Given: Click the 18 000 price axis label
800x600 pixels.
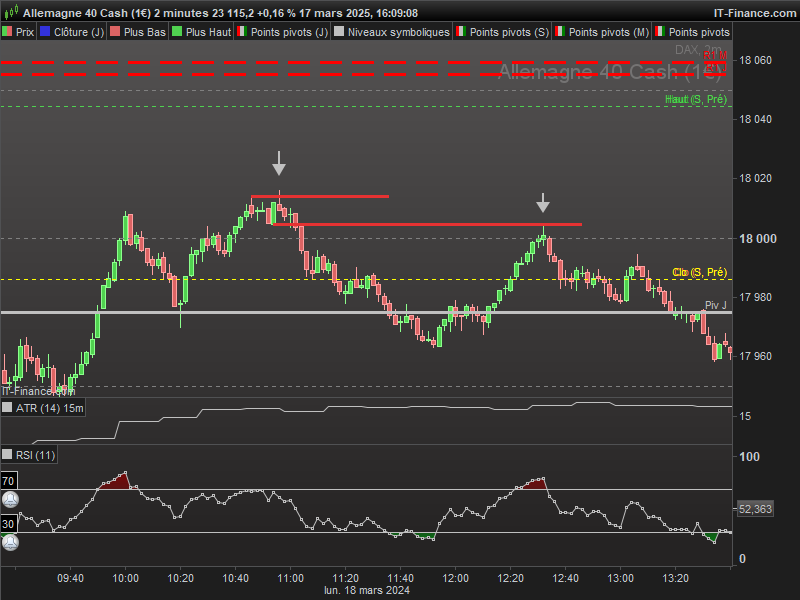Looking at the screenshot, I should (x=758, y=239).
